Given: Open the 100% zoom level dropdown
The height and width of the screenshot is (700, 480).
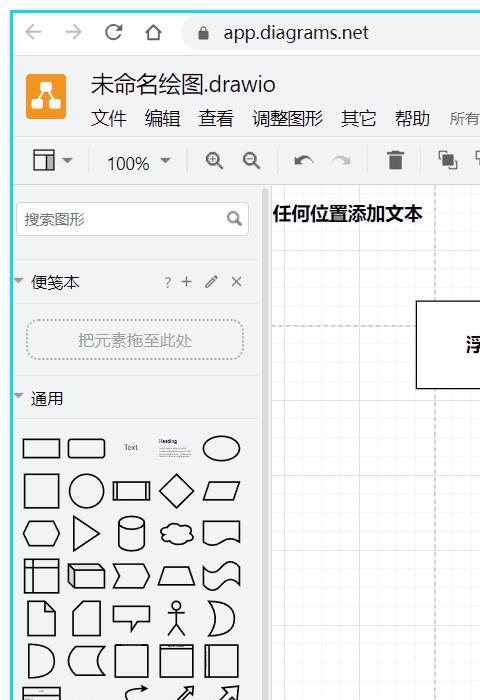Looking at the screenshot, I should [x=138, y=163].
